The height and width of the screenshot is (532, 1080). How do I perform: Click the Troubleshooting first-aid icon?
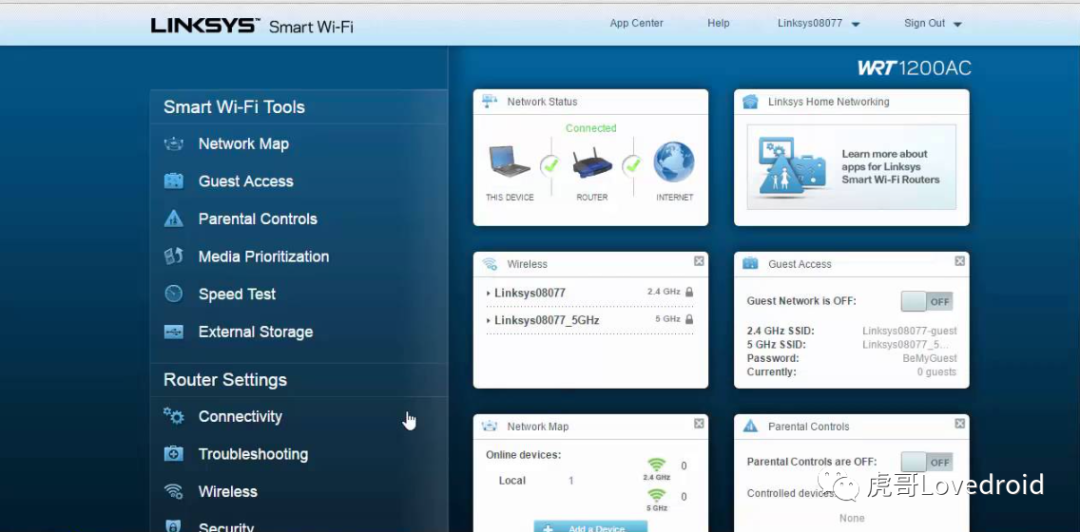pos(173,454)
